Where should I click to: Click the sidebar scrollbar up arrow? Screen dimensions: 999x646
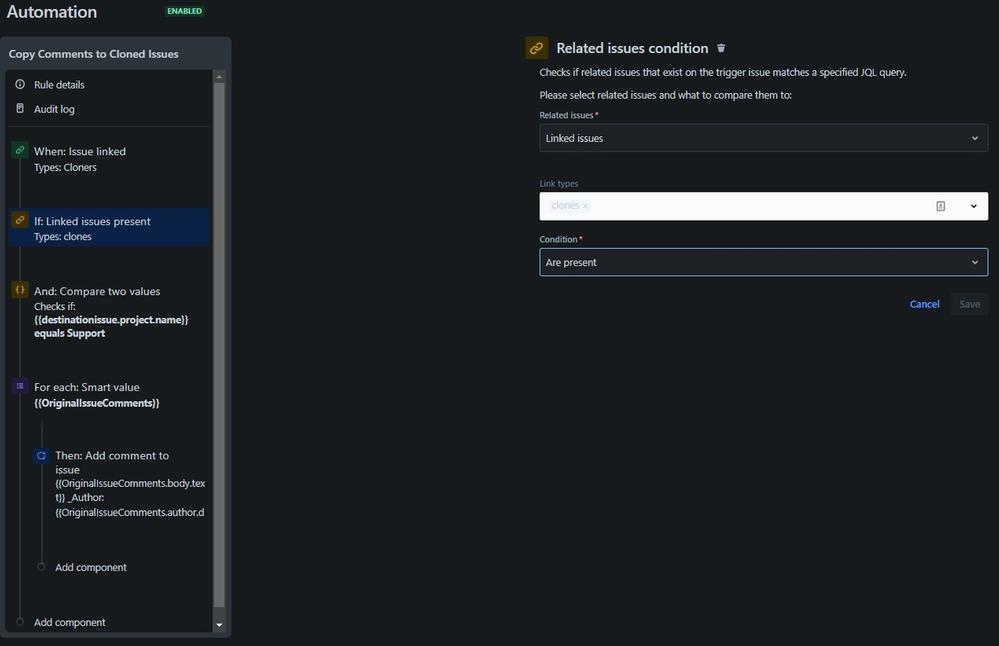(219, 77)
